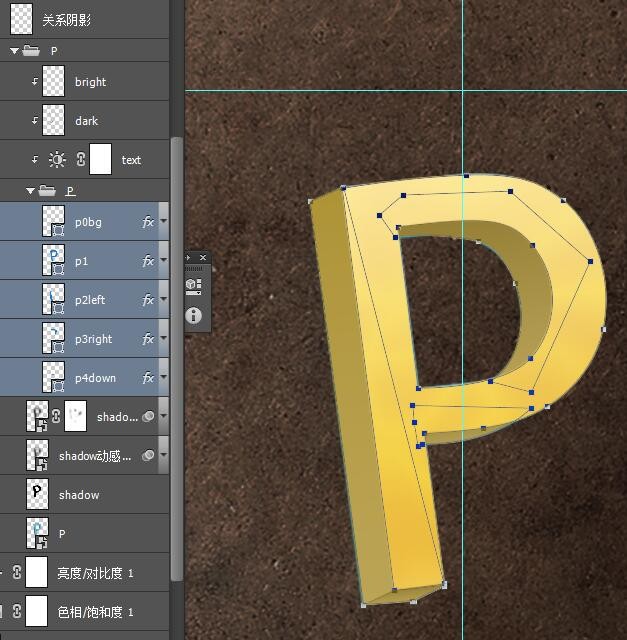Image resolution: width=627 pixels, height=640 pixels.
Task: Click the layers panel vertical scrollbar
Action: click(177, 350)
